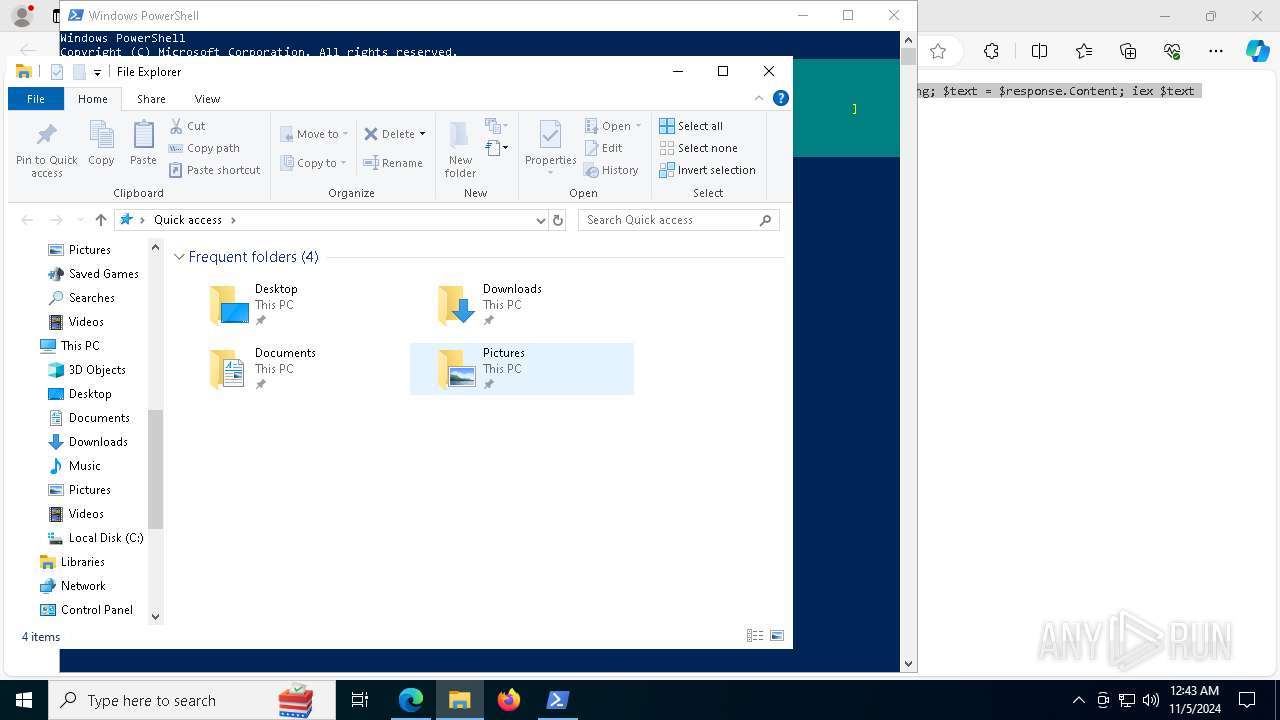Select Network in navigation pane
This screenshot has width=1280, height=720.
tap(72, 586)
